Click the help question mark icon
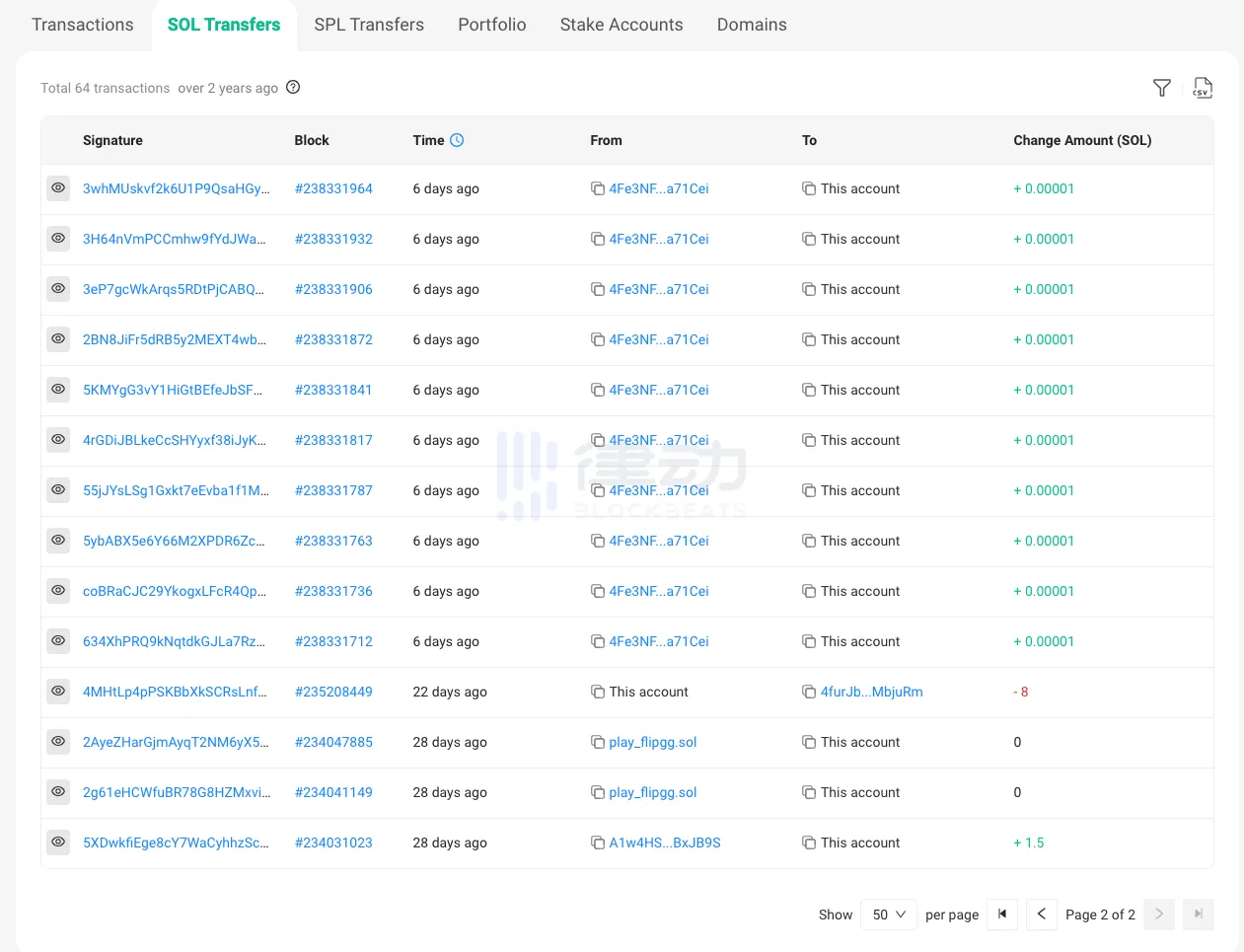The width and height of the screenshot is (1244, 952). 293,87
